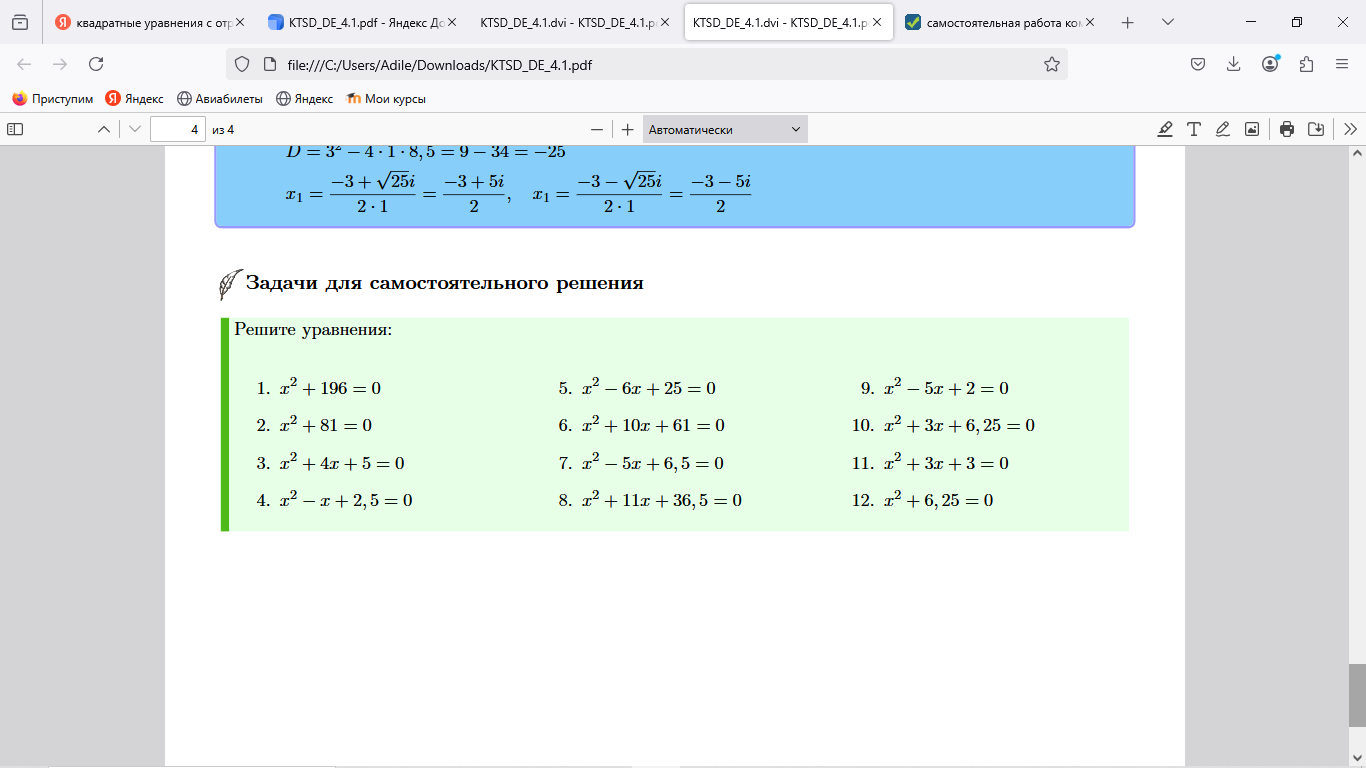Toggle the PDF sidebar
The height and width of the screenshot is (768, 1366).
pyautogui.click(x=15, y=129)
